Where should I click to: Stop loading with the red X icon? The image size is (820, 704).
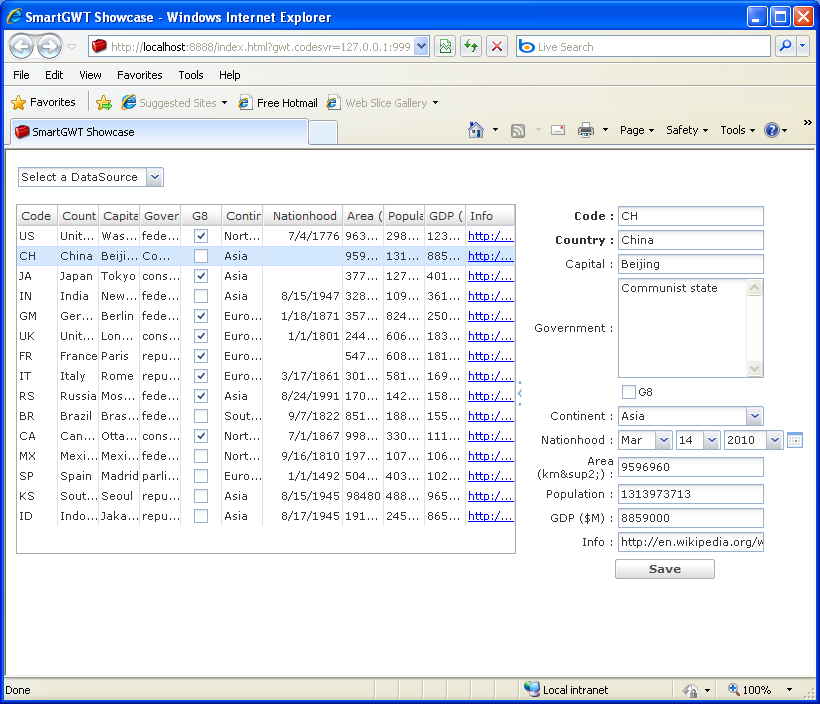click(497, 47)
